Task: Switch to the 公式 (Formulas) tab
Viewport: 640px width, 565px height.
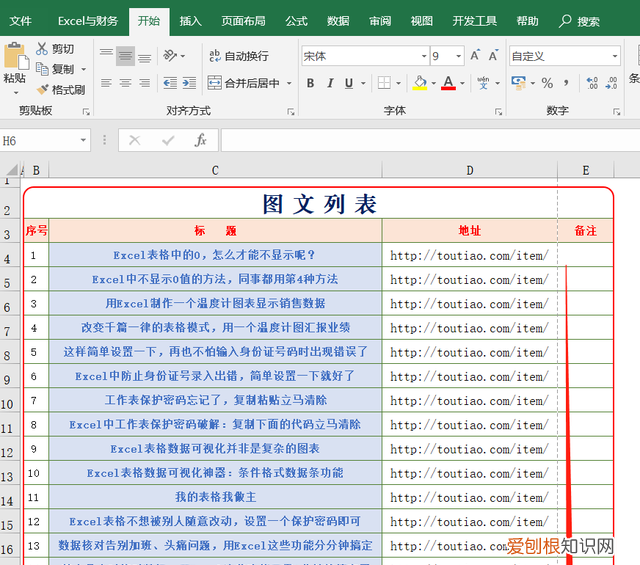Action: point(296,21)
